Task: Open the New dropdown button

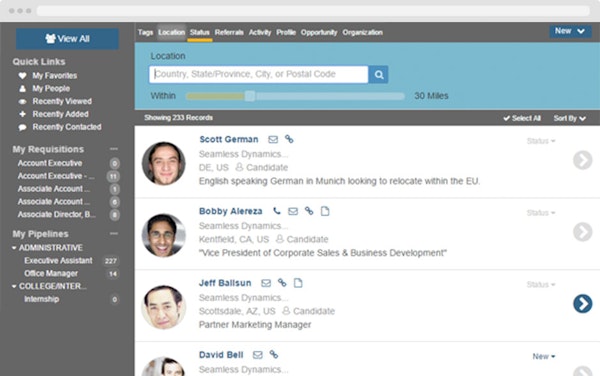Action: pos(569,31)
